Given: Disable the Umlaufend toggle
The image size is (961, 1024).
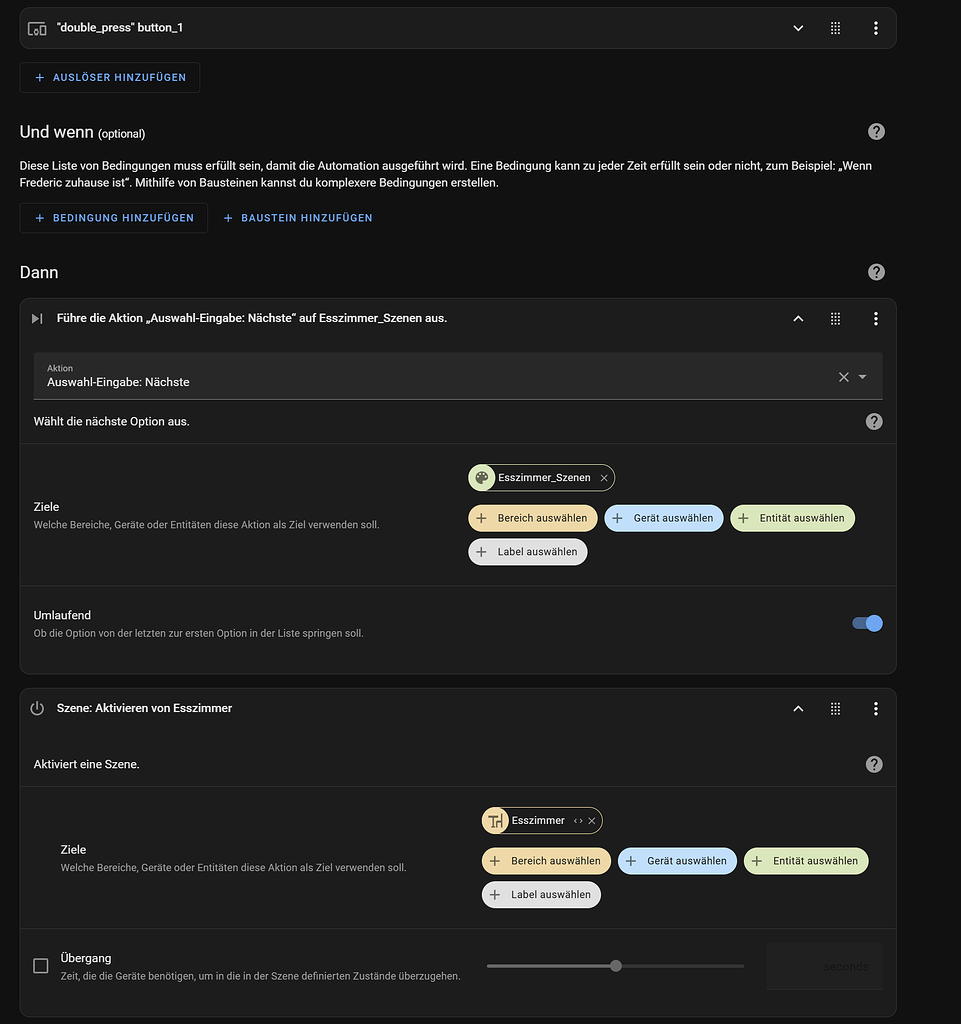Looking at the screenshot, I should pos(866,623).
